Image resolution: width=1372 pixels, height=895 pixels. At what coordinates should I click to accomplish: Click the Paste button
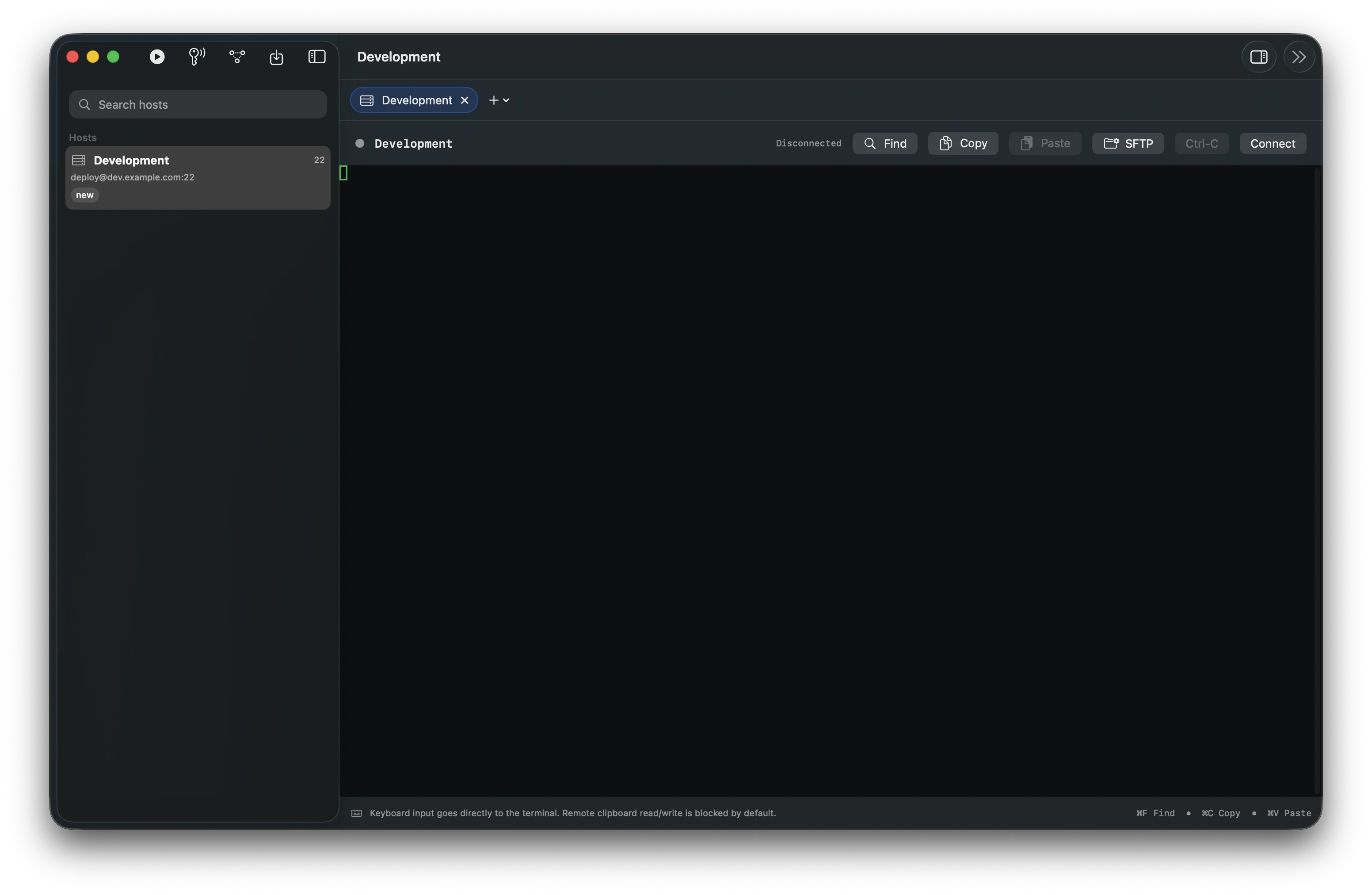pos(1044,143)
